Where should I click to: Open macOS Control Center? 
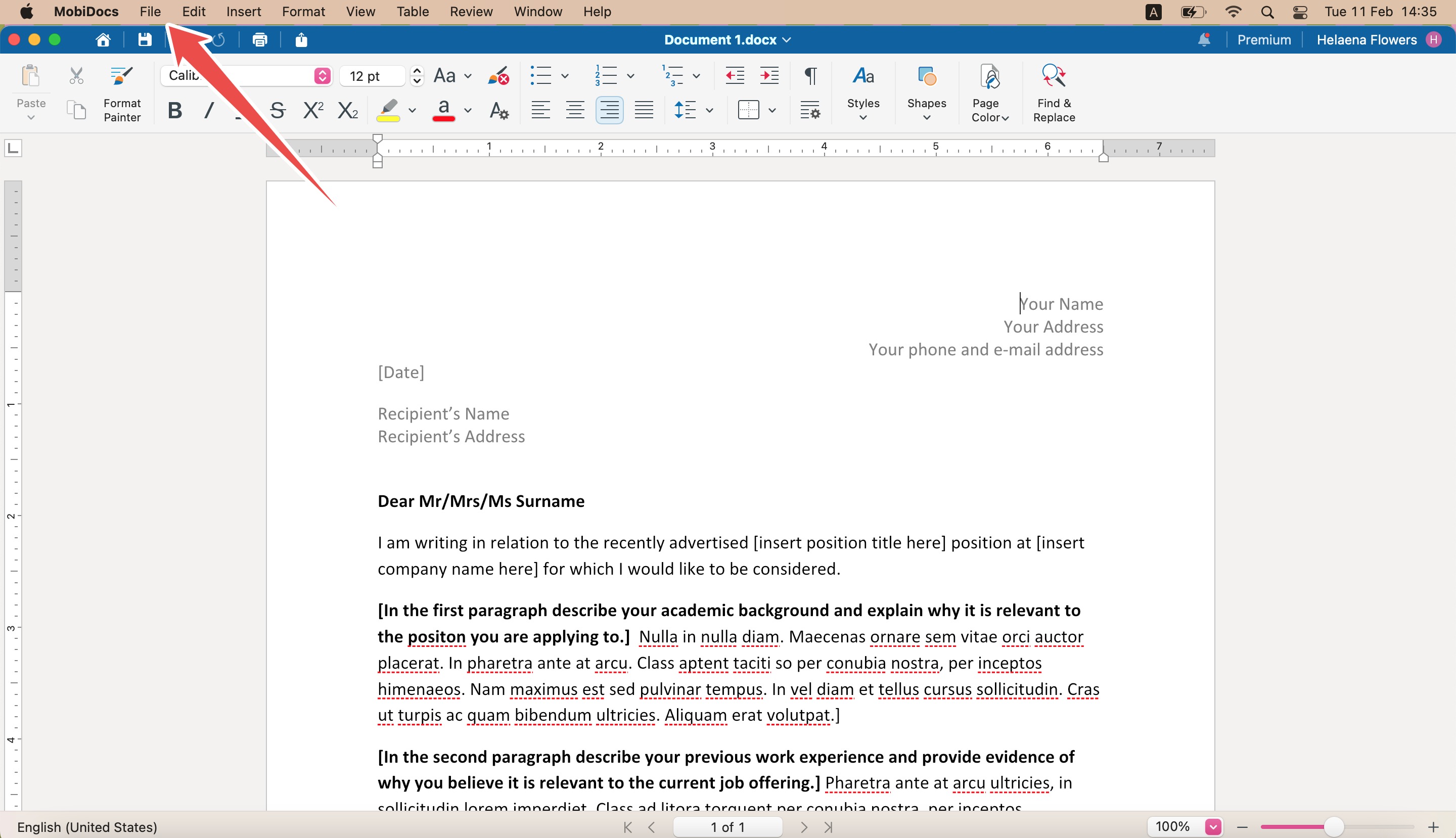click(x=1300, y=12)
